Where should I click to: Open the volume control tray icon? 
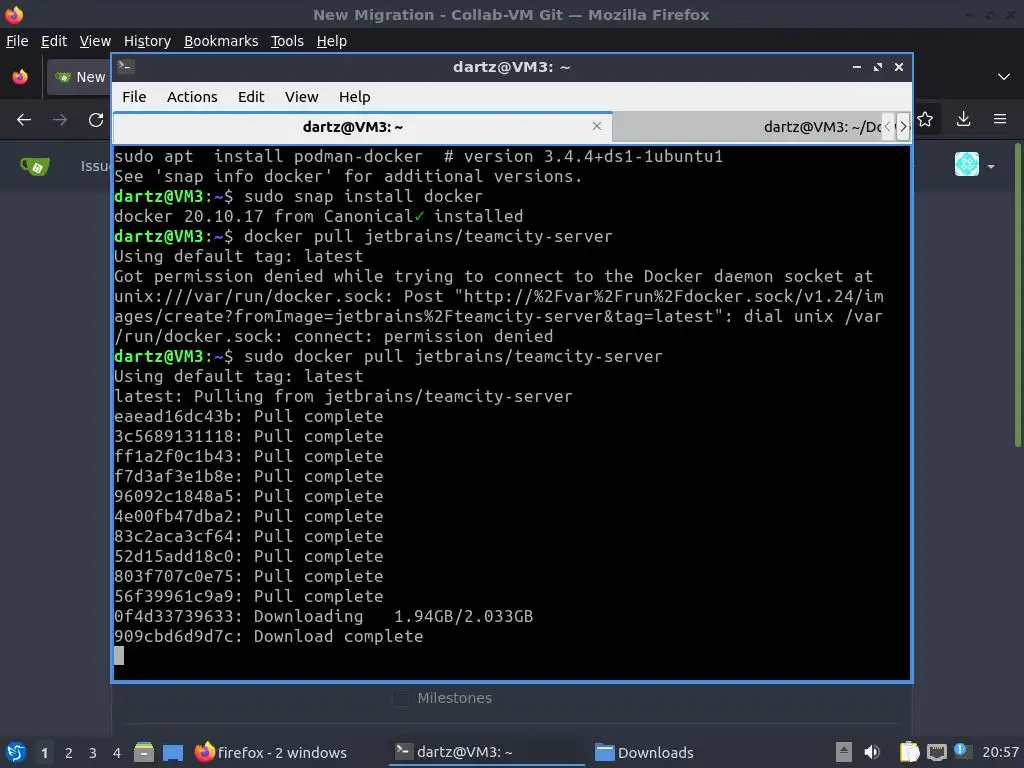click(872, 752)
